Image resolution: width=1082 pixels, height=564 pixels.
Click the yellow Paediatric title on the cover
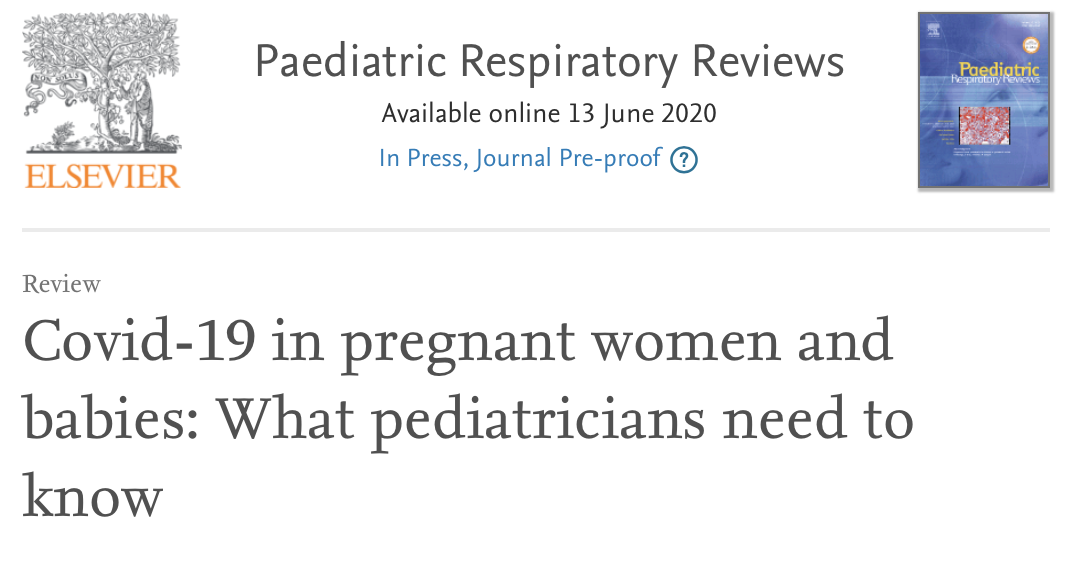pos(999,69)
